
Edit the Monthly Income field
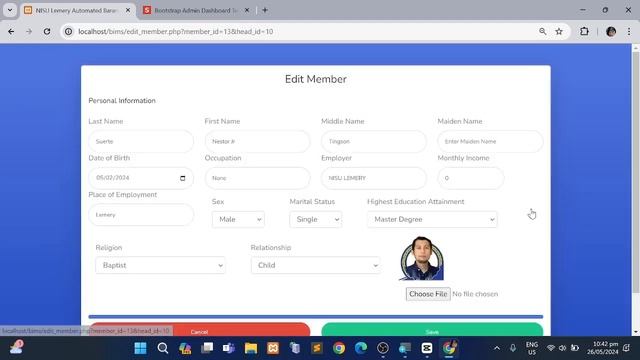(471, 178)
